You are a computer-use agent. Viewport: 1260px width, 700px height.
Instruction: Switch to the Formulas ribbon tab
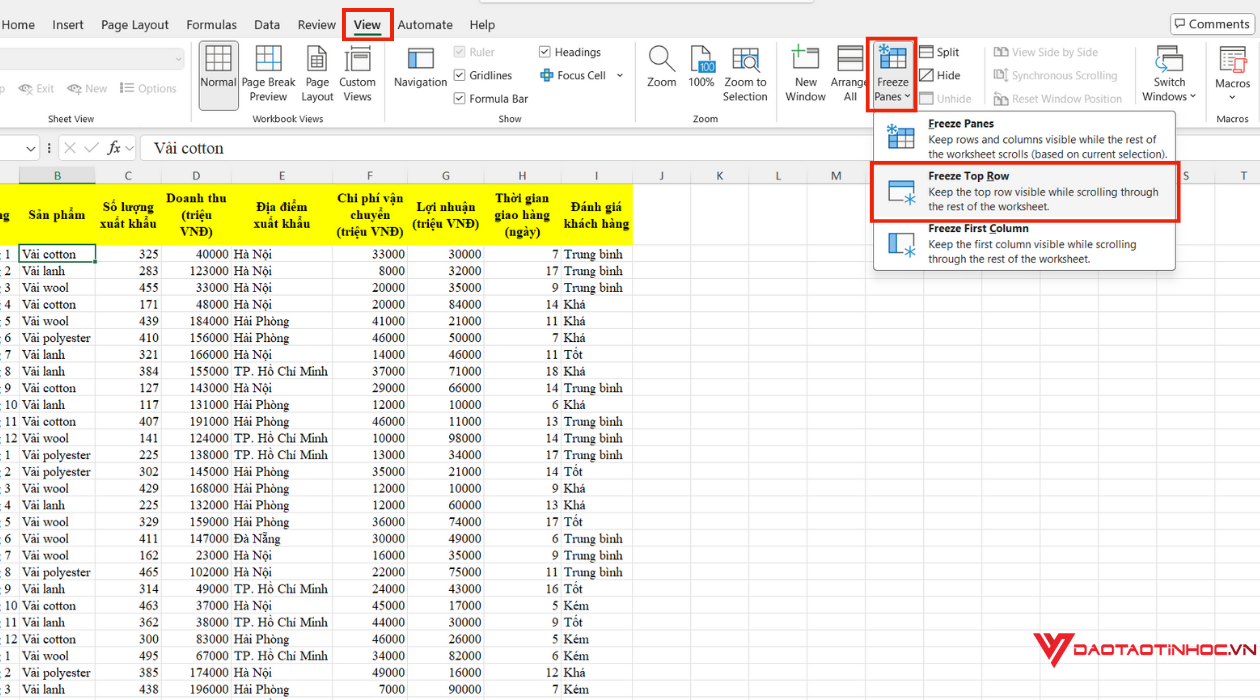point(211,25)
